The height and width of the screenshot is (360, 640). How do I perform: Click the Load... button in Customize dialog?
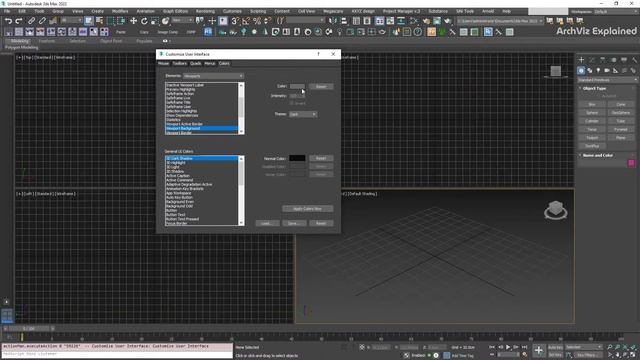(267, 223)
